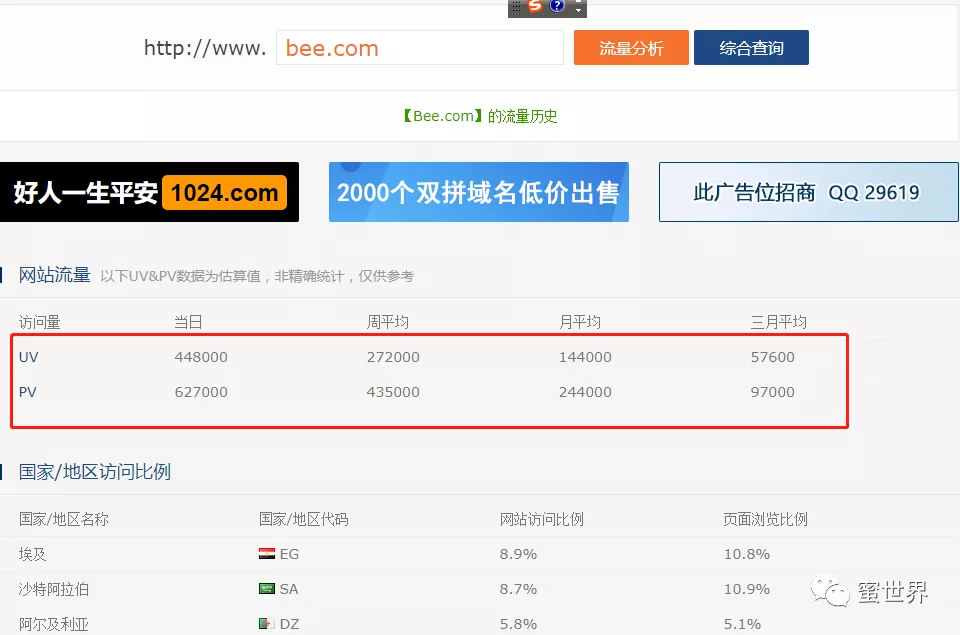Image resolution: width=960 pixels, height=635 pixels.
Task: Click the UV row label
Action: pyautogui.click(x=28, y=357)
